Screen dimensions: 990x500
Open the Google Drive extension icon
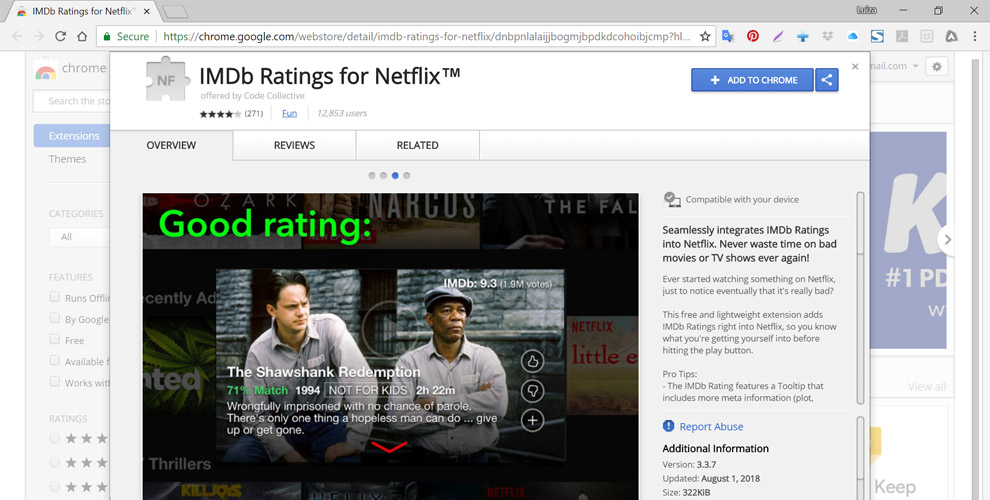point(951,36)
